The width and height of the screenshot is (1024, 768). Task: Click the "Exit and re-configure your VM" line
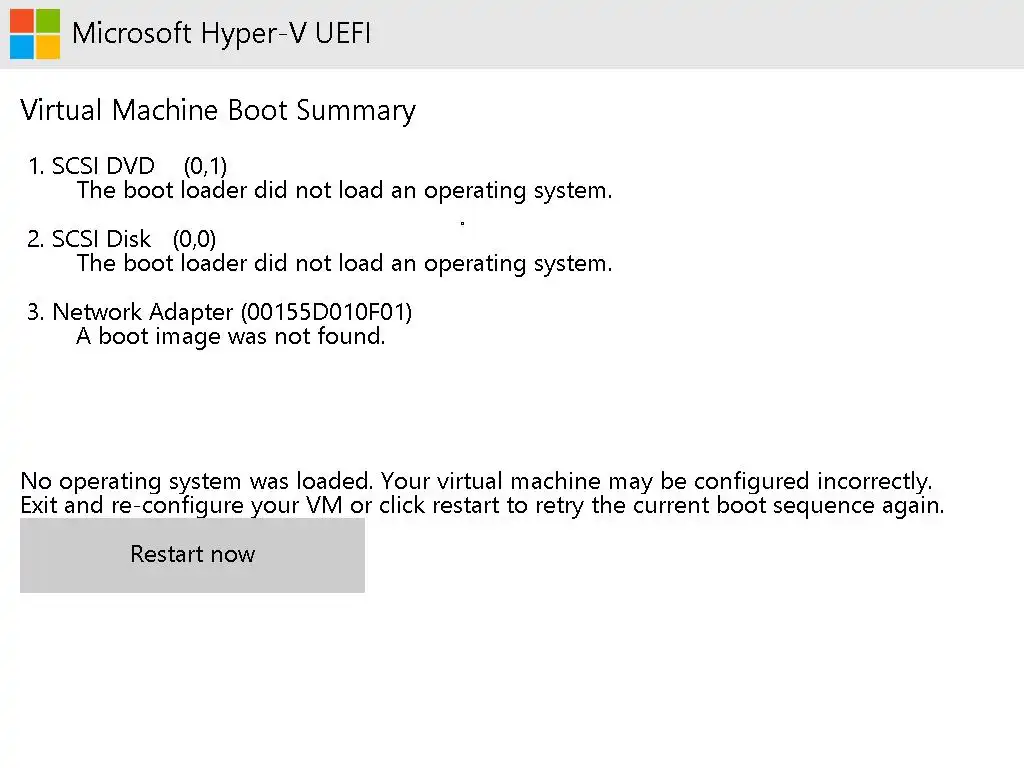click(x=482, y=505)
